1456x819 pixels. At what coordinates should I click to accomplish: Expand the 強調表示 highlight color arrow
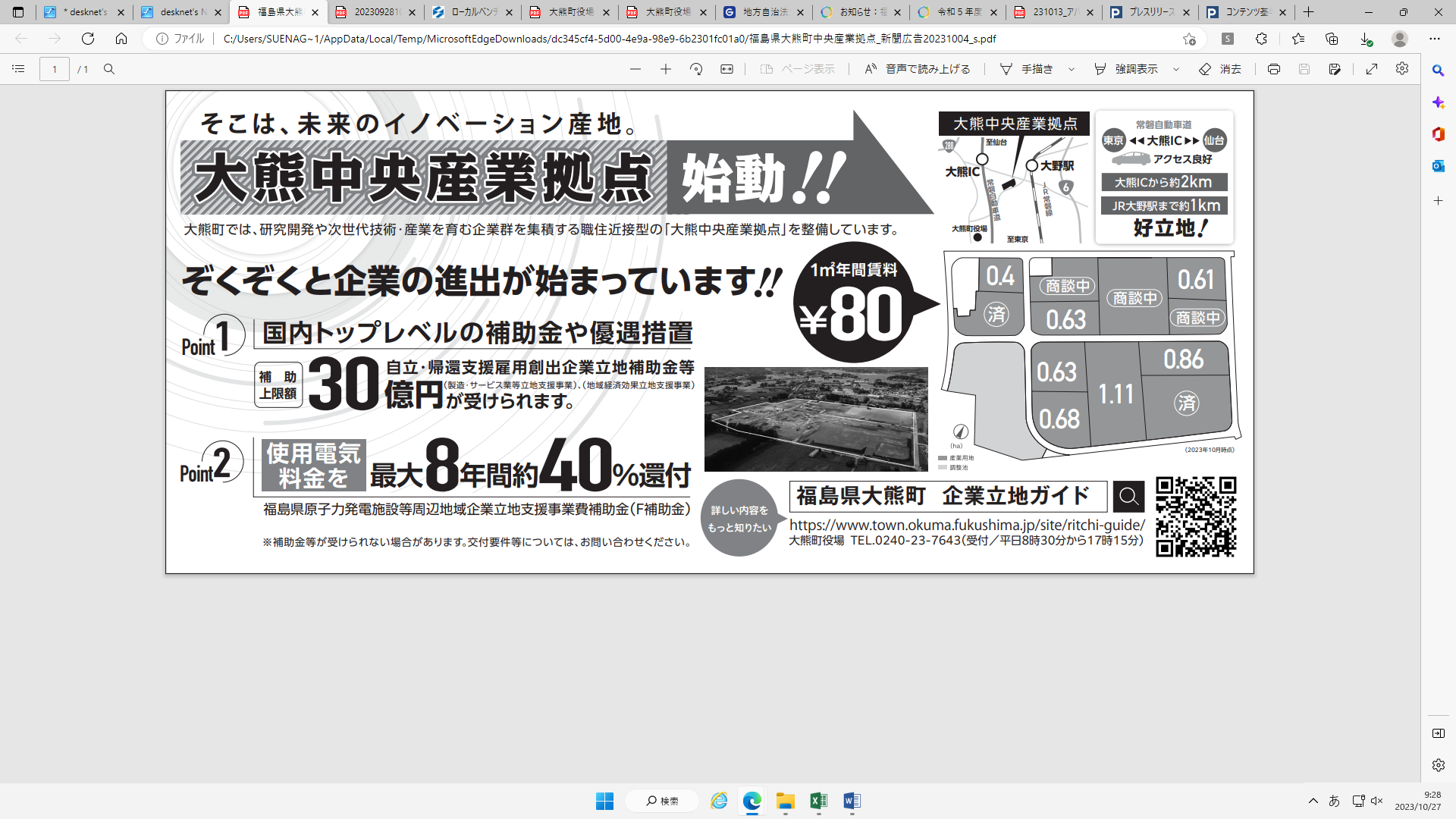1176,69
